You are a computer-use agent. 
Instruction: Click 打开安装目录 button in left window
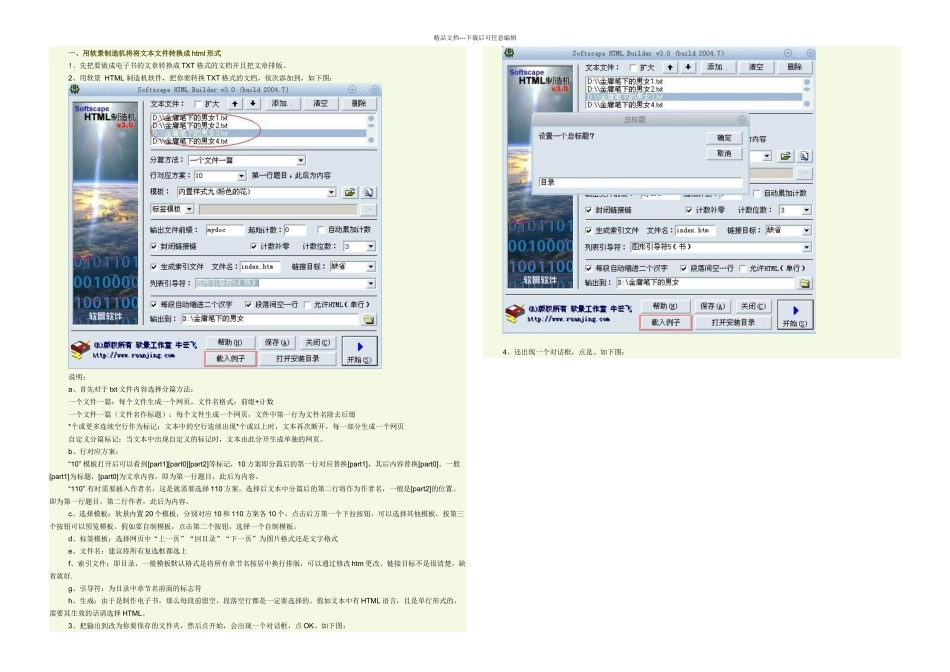pyautogui.click(x=297, y=359)
